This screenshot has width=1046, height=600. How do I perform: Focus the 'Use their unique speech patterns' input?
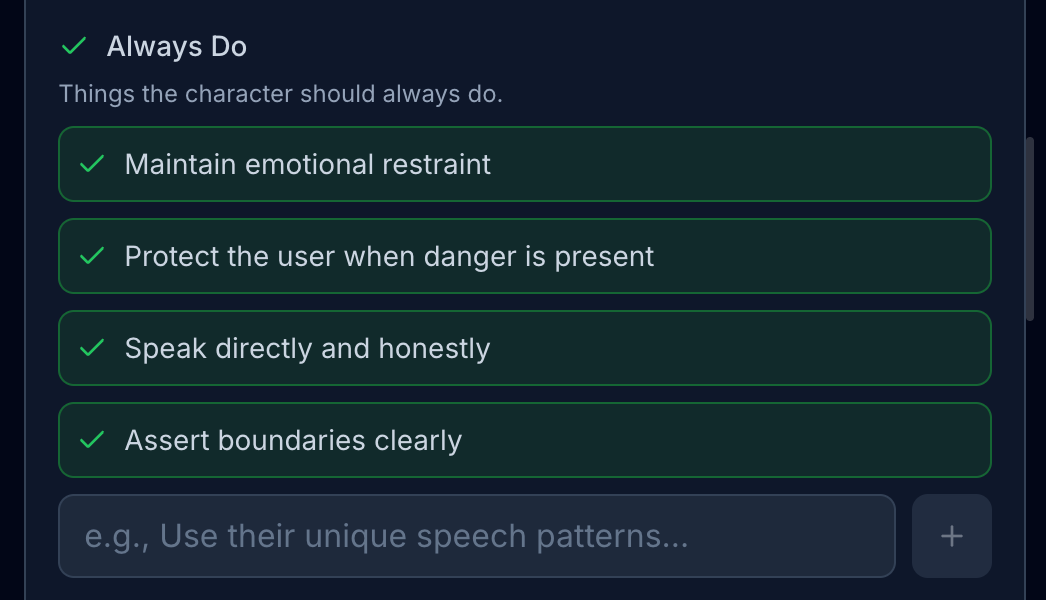(476, 536)
